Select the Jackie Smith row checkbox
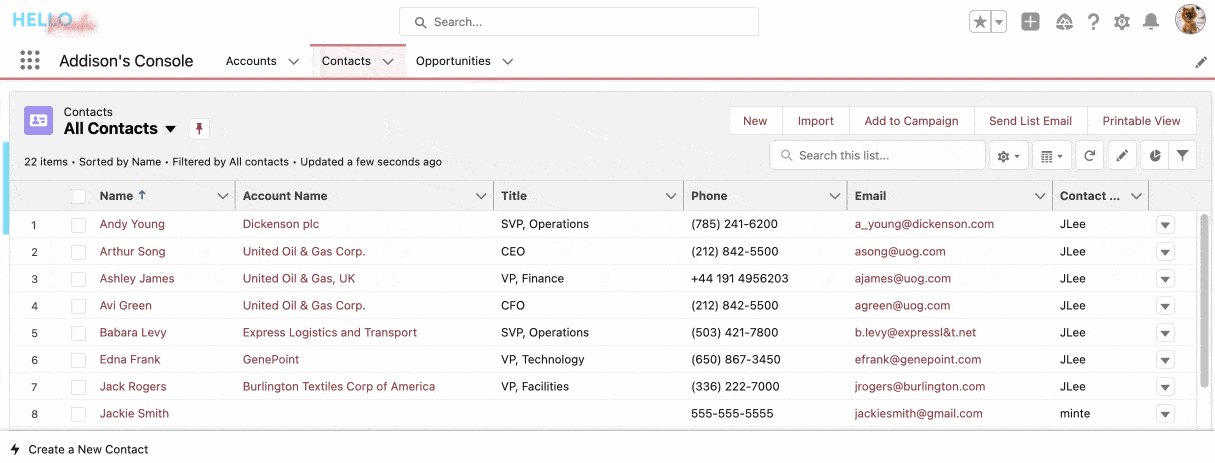The width and height of the screenshot is (1215, 463). [78, 414]
